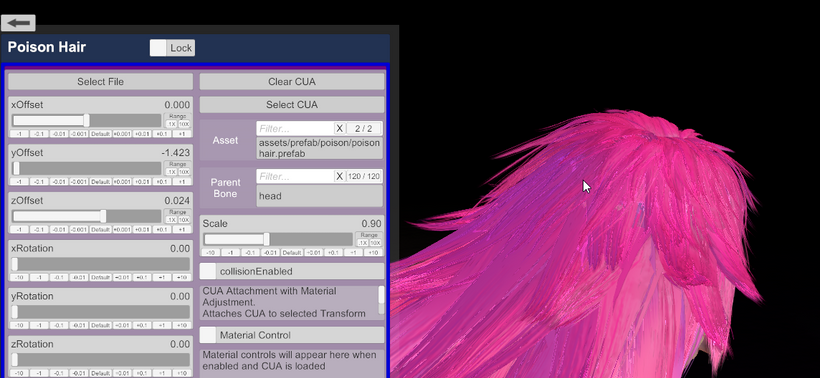Set Scale range to .1X
The image size is (820, 378).
363,243
